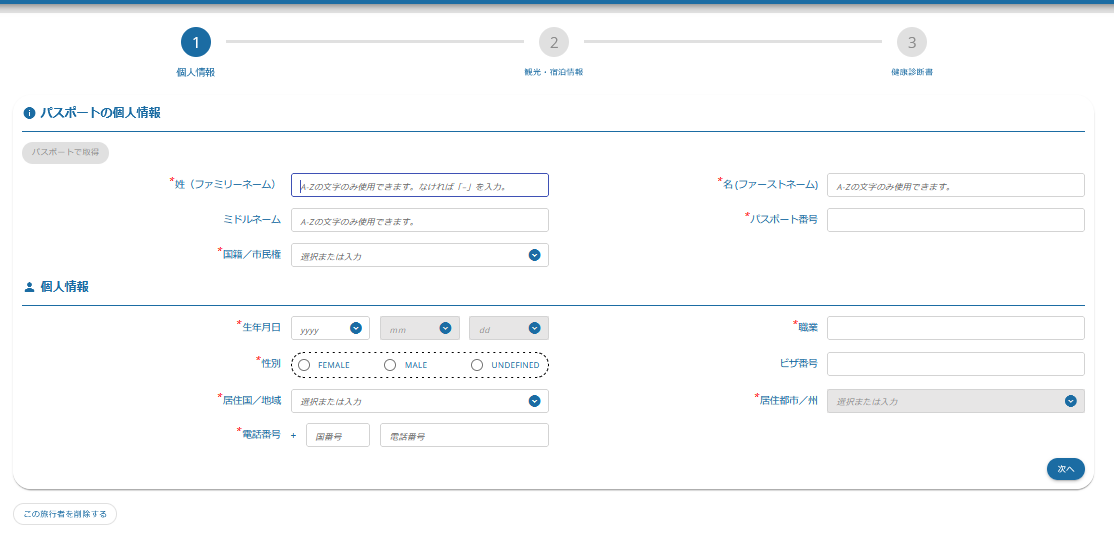Viewport: 1114px width, 533px height.
Task: Expand the birth day dd dropdown
Action: 534,328
